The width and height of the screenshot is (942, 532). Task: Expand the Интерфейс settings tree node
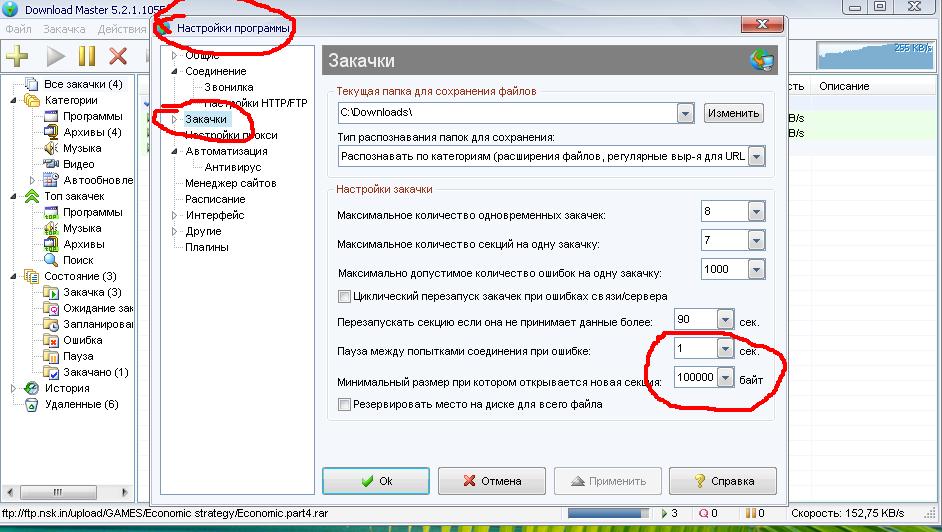(174, 215)
